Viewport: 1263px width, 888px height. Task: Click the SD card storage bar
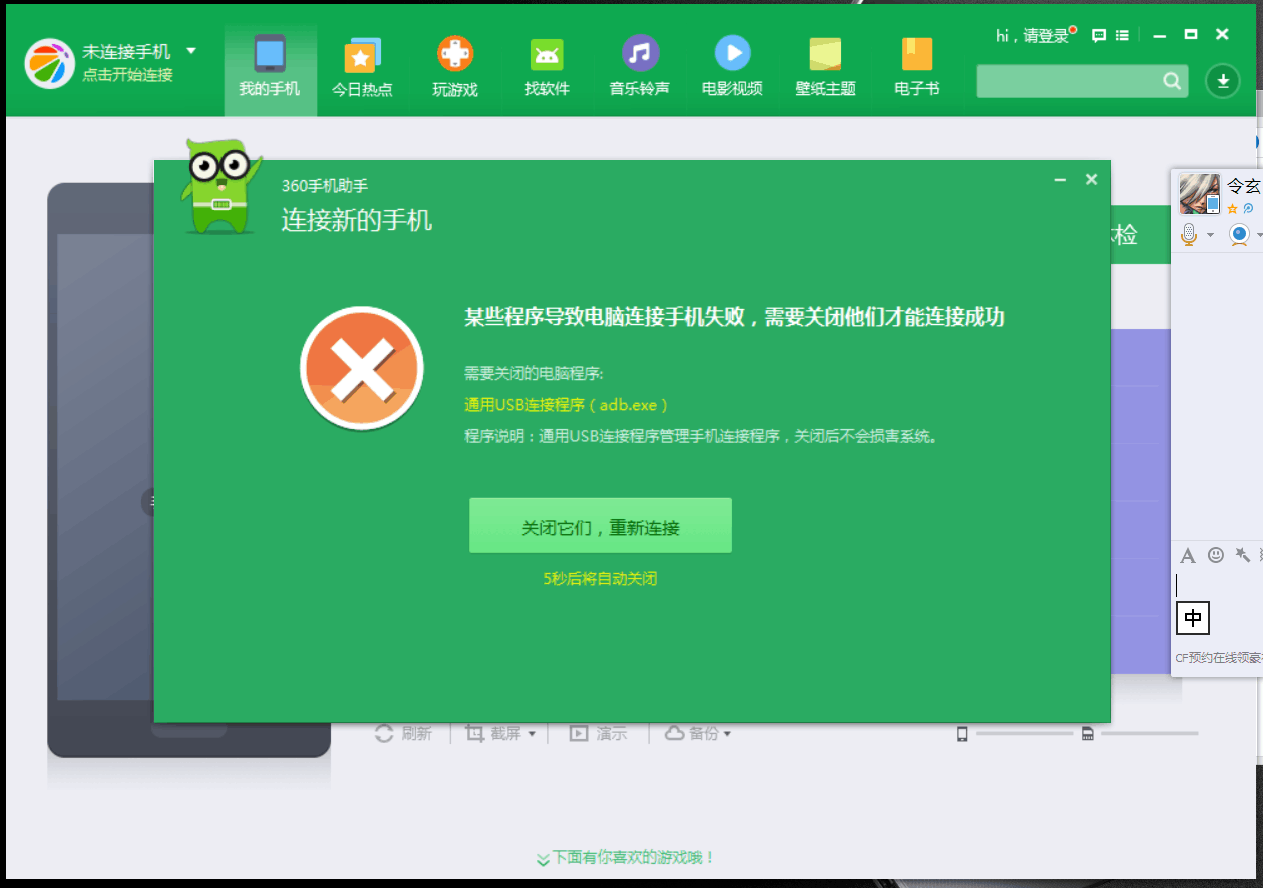click(x=1149, y=734)
